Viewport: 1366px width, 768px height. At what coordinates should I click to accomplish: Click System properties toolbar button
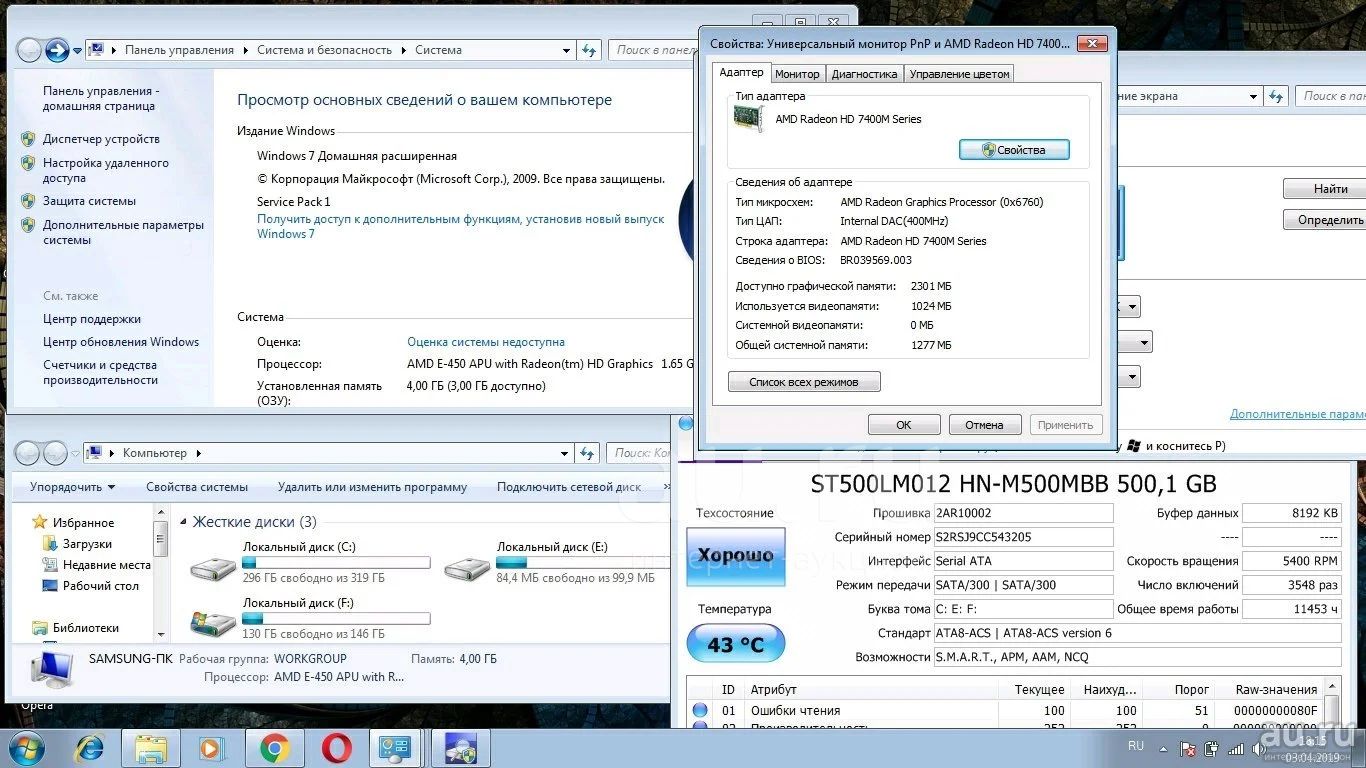(197, 487)
